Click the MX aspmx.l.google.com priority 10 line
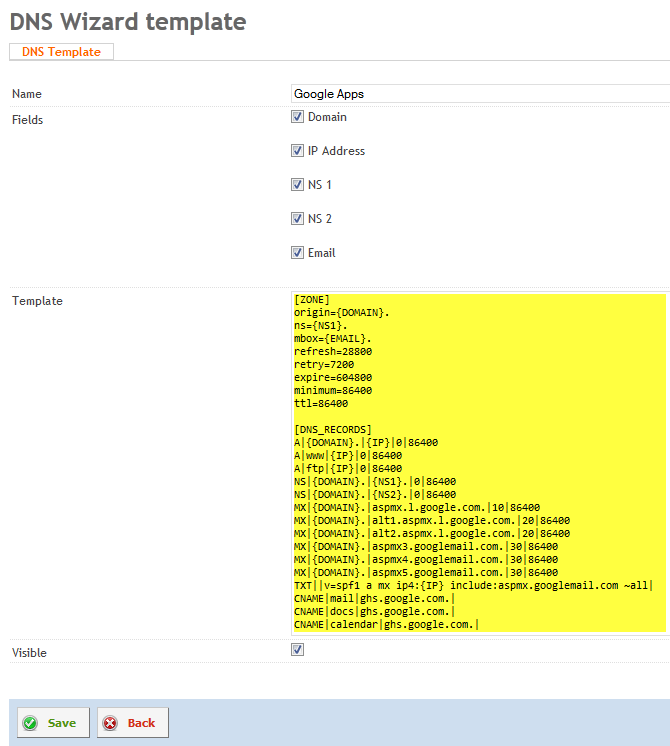 pyautogui.click(x=417, y=508)
